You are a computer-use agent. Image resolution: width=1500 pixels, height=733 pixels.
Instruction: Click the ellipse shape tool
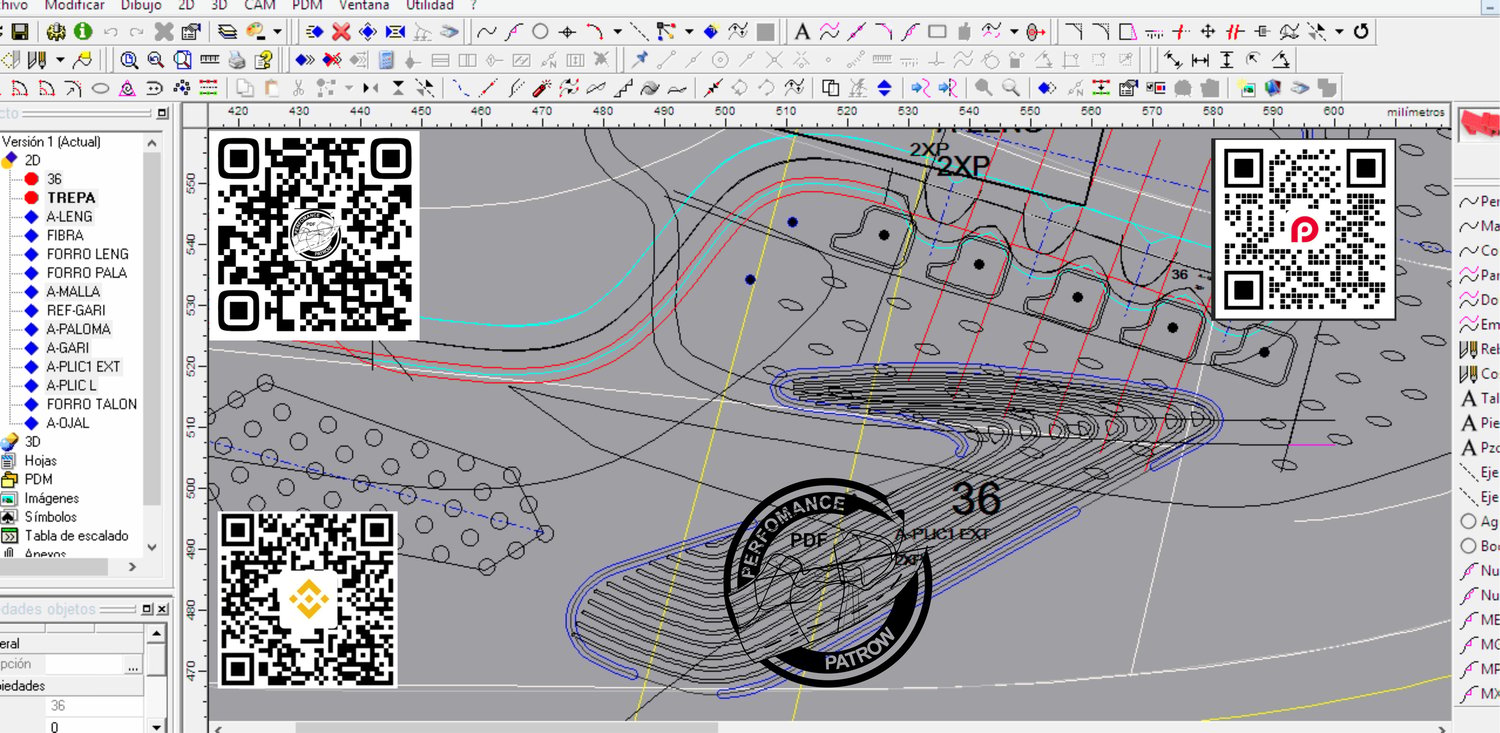(x=100, y=88)
